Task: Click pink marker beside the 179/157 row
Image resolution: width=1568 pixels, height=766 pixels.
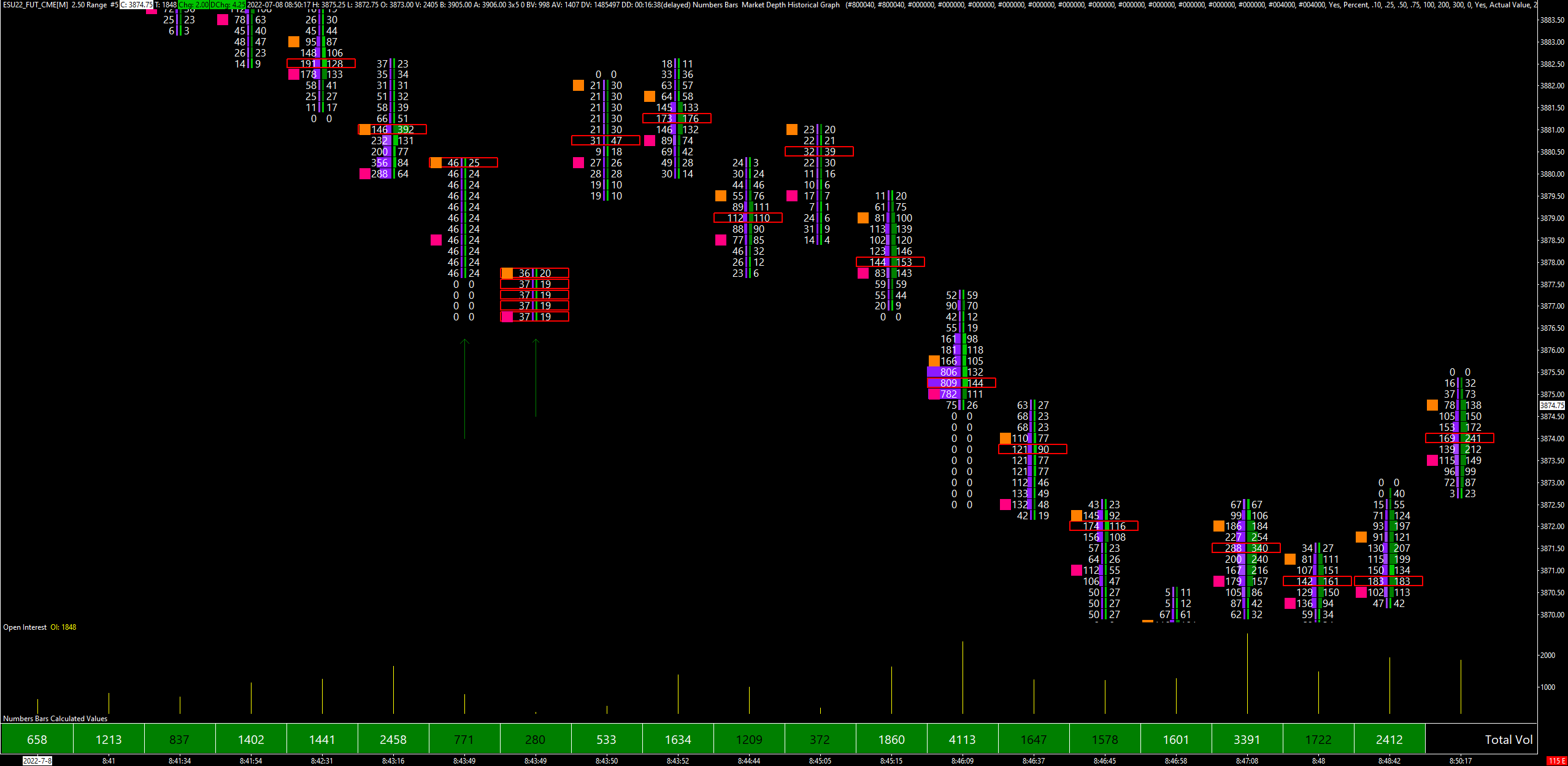Action: (1218, 581)
